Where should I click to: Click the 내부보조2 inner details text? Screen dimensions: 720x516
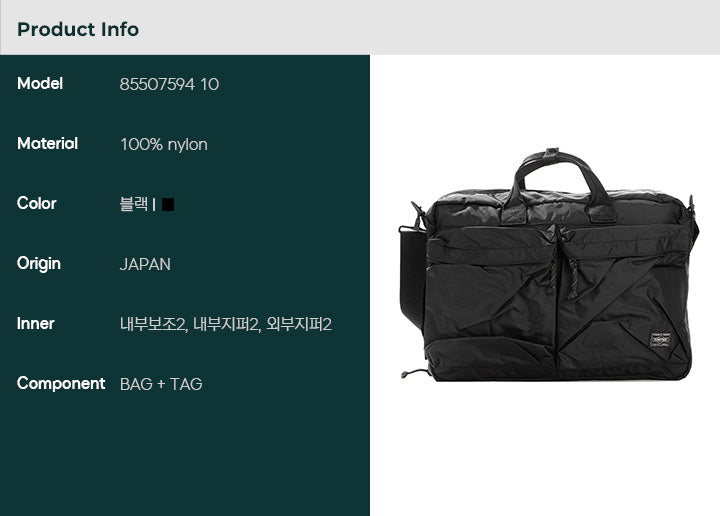(x=153, y=324)
